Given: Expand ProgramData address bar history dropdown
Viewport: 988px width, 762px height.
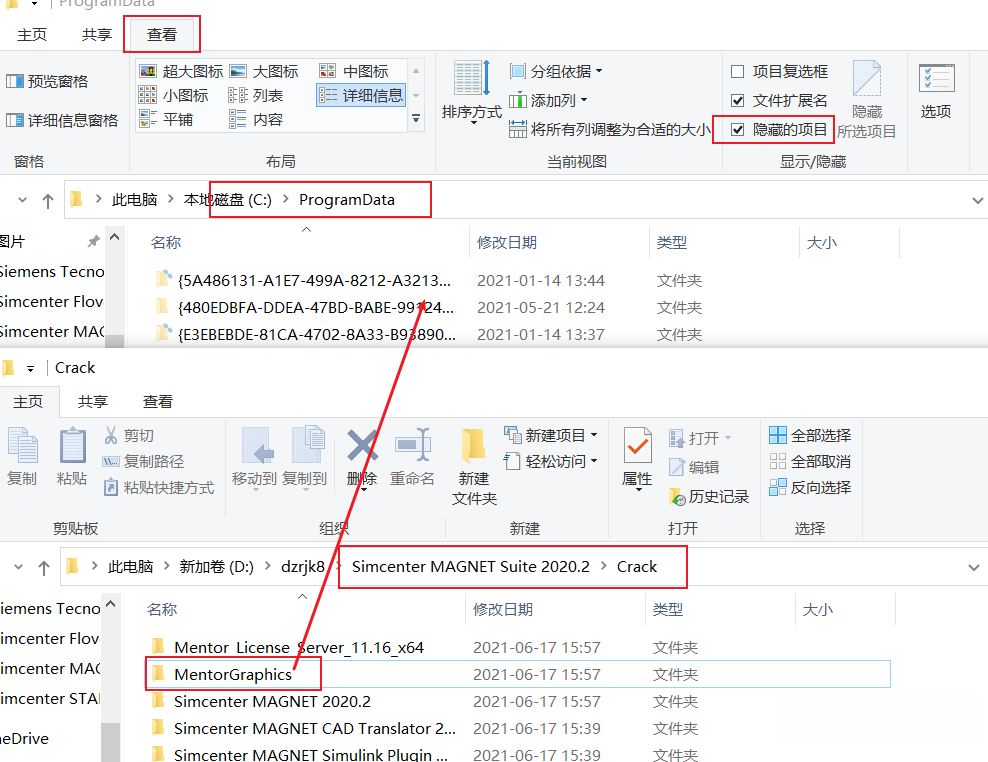Looking at the screenshot, I should (x=977, y=201).
